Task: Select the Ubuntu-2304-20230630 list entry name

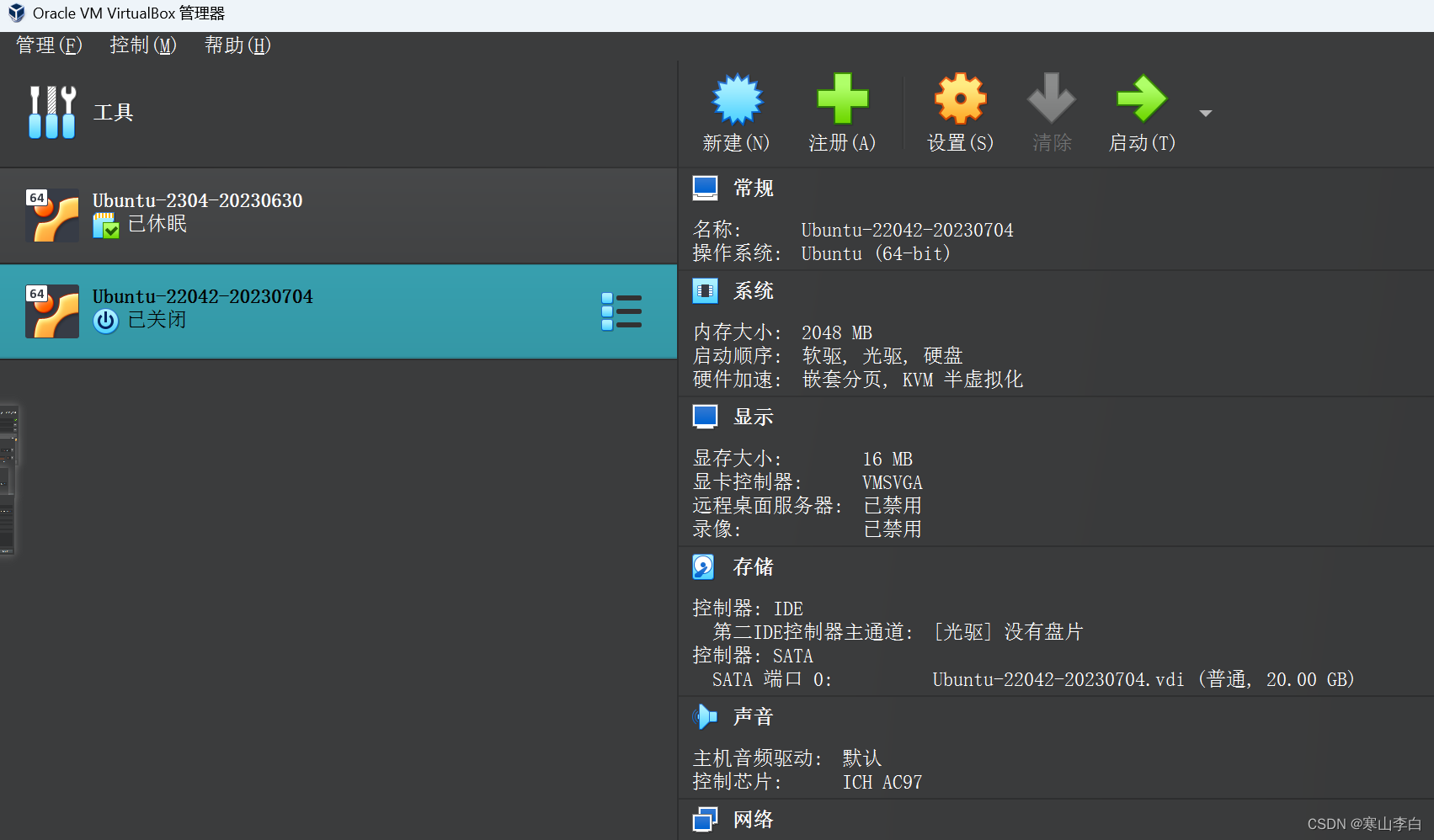Action: (197, 200)
